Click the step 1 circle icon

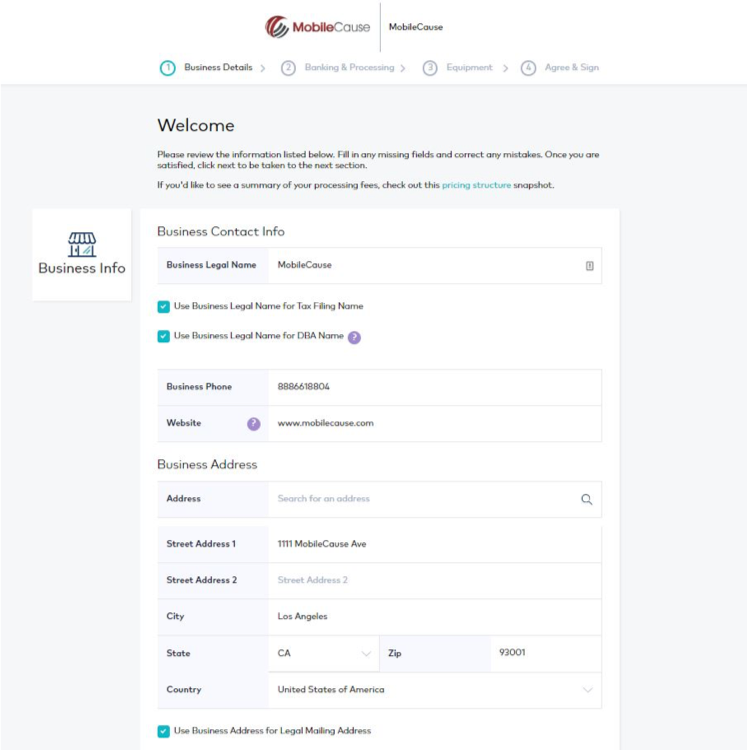(x=167, y=68)
